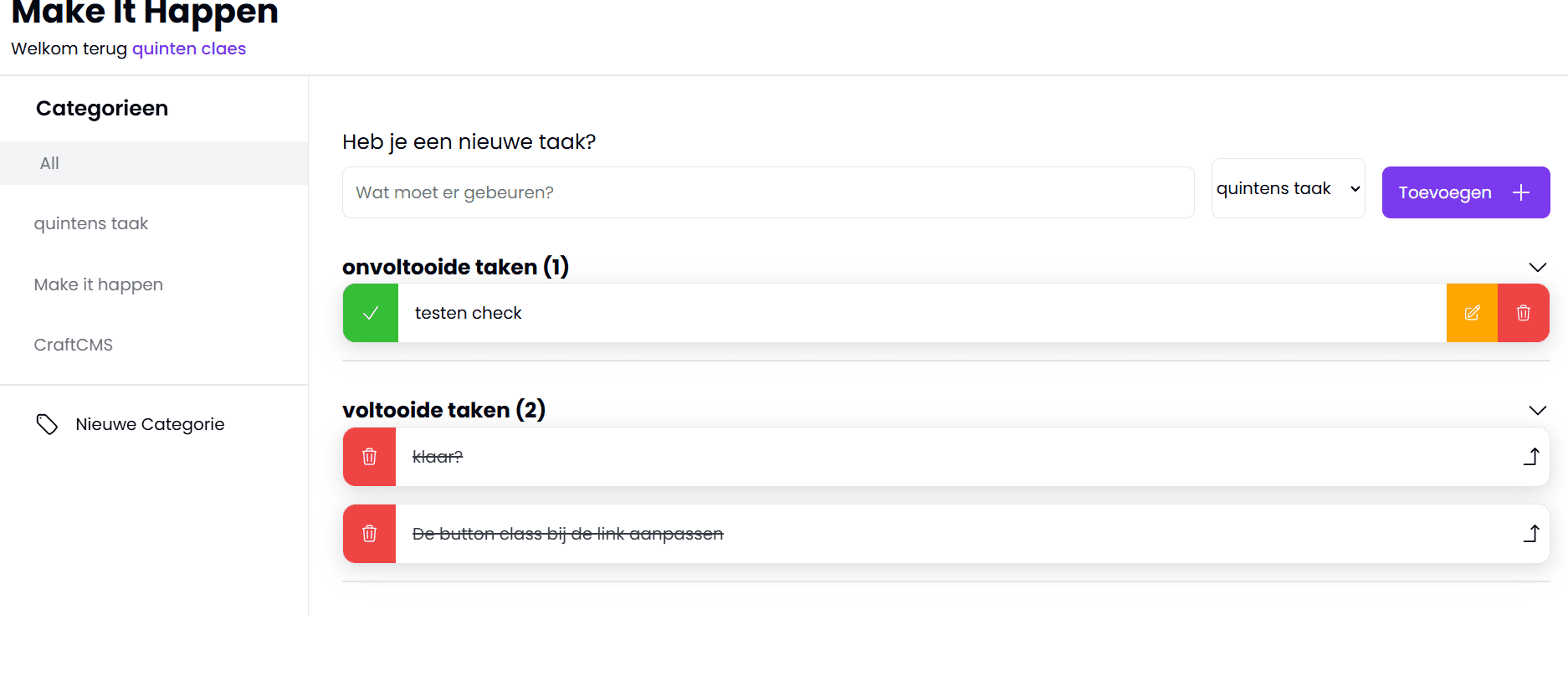Restore 'klaar?' task with arrow icon
1568x676 pixels.
1531,457
